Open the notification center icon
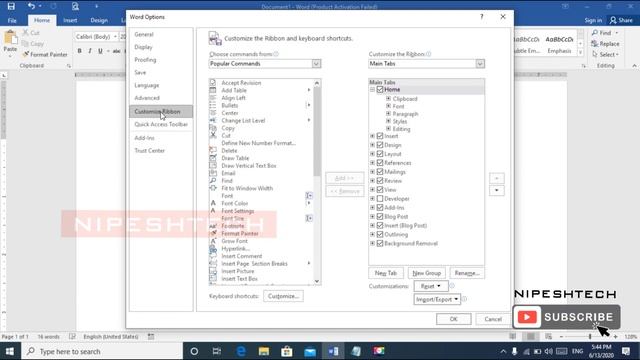Screen dimensions: 640x360 (626, 351)
